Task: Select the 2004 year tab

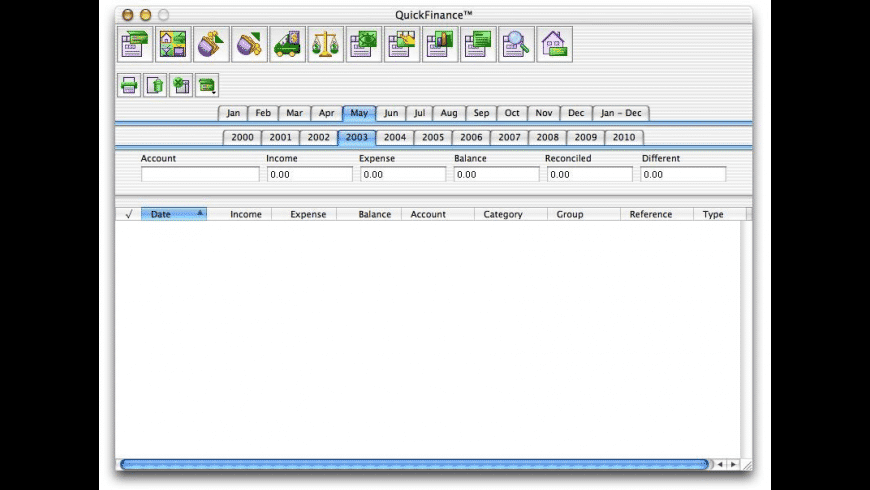Action: point(394,138)
